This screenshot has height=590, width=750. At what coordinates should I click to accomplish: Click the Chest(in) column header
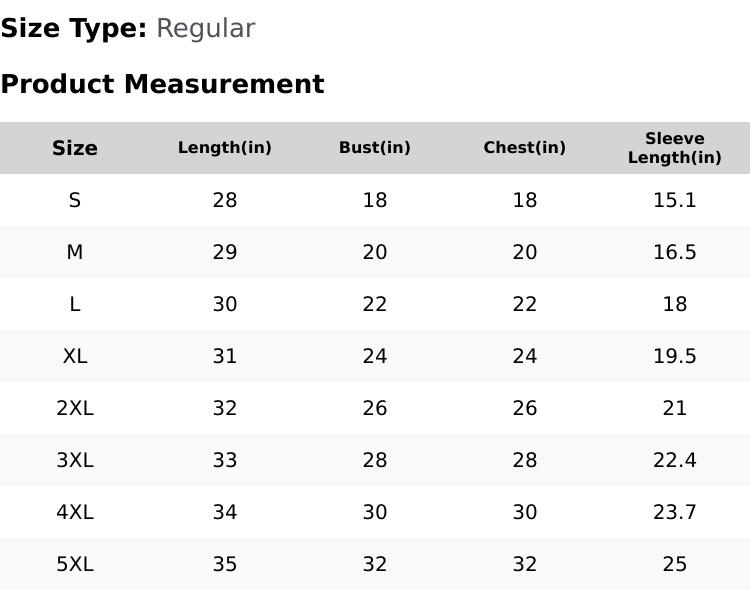pyautogui.click(x=525, y=148)
